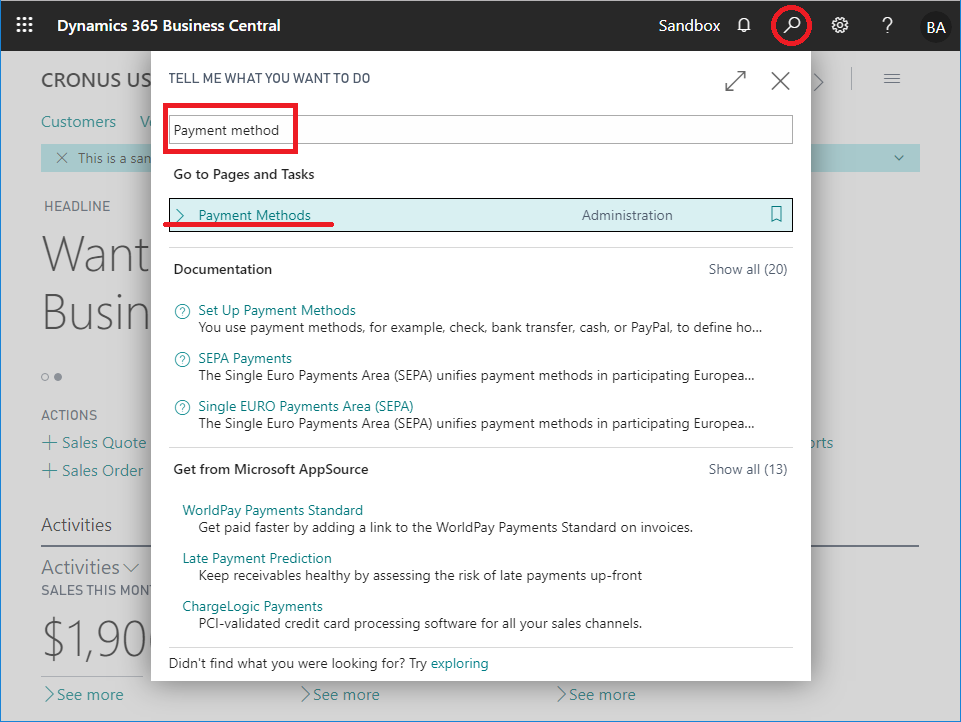Expand the Activities dropdown
This screenshot has height=722, width=961.
click(x=90, y=567)
